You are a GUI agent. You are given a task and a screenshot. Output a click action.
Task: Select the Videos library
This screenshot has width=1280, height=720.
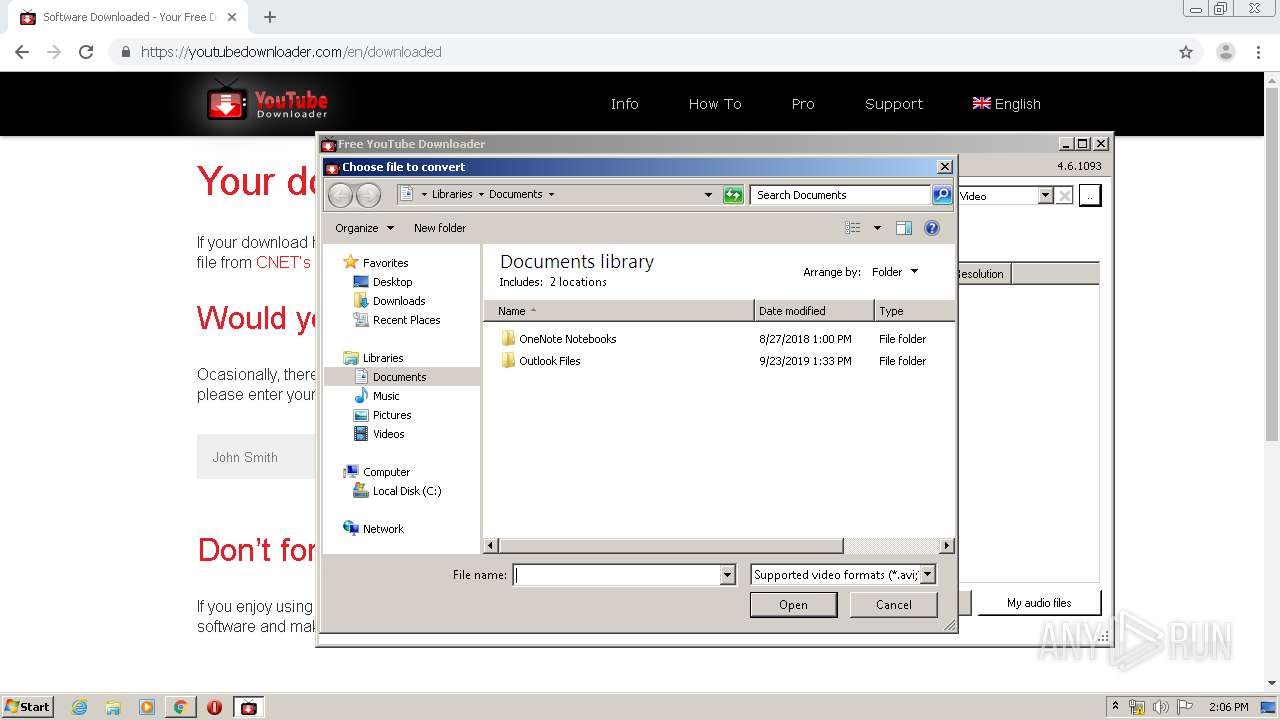click(388, 434)
